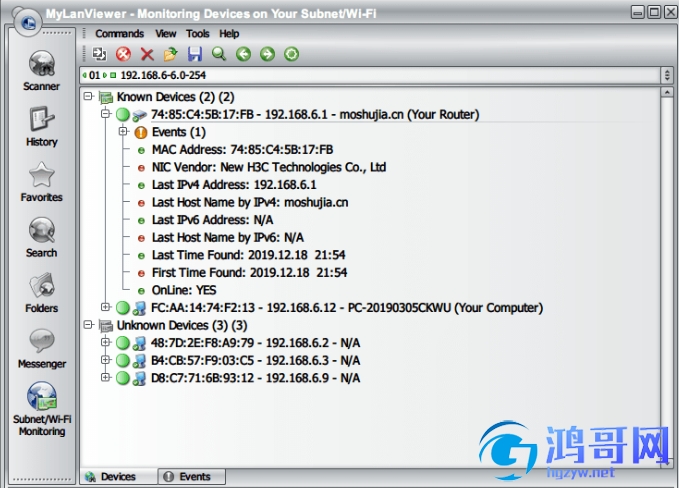Open the Tools menu
This screenshot has height=488, width=679.
tap(198, 34)
